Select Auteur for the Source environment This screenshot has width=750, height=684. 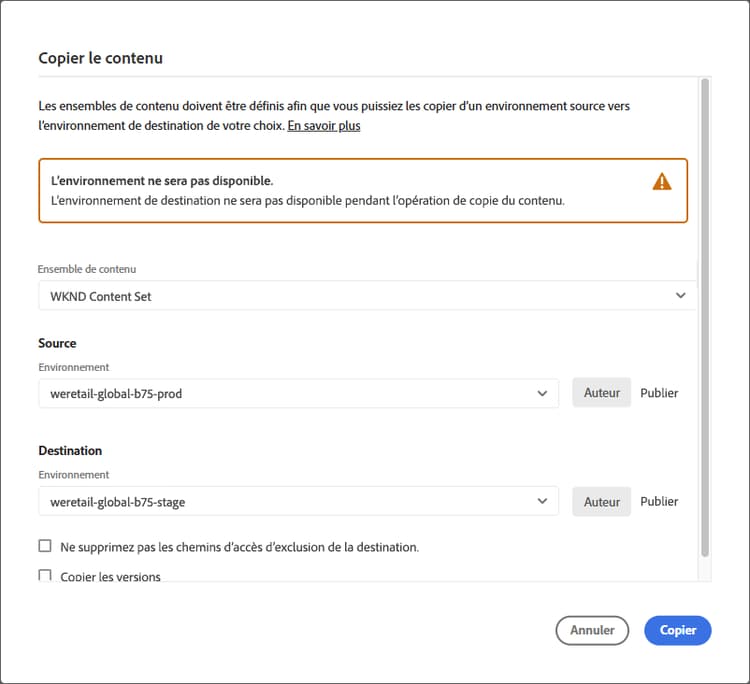602,393
